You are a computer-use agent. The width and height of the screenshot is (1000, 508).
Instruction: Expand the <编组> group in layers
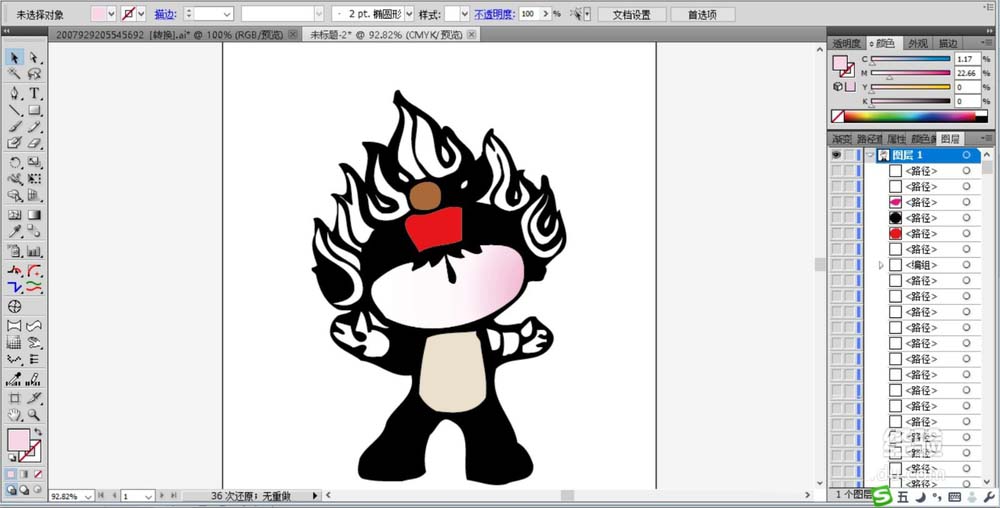click(x=881, y=265)
